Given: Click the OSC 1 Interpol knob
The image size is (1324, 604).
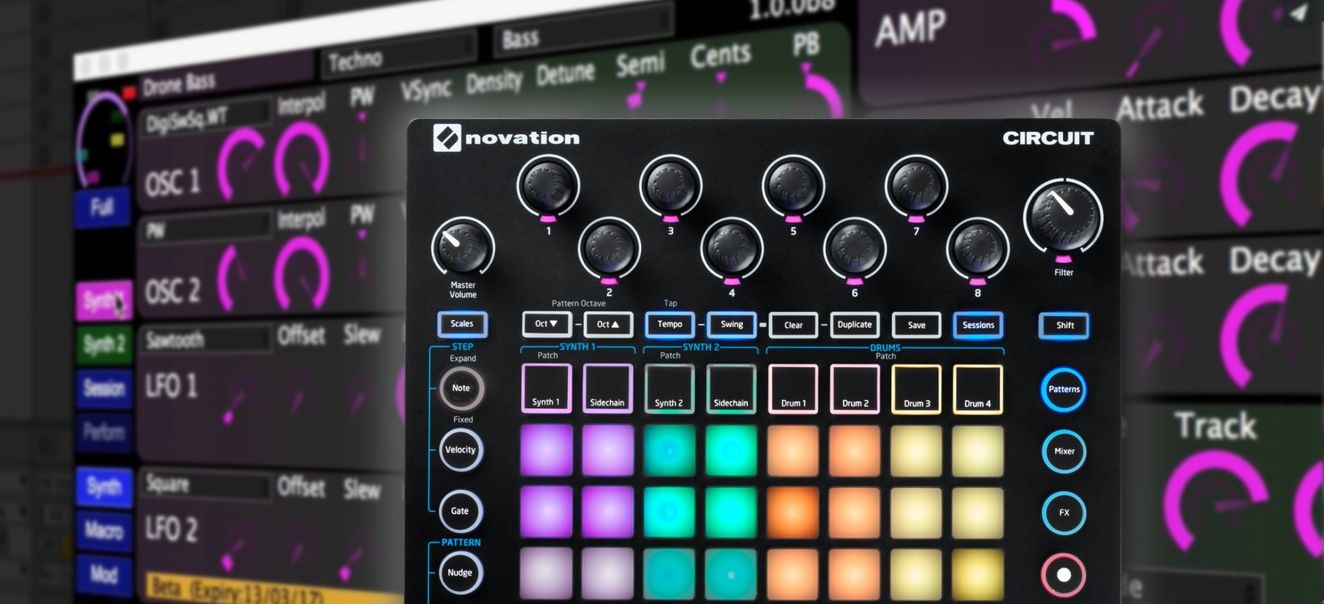Looking at the screenshot, I should (302, 161).
